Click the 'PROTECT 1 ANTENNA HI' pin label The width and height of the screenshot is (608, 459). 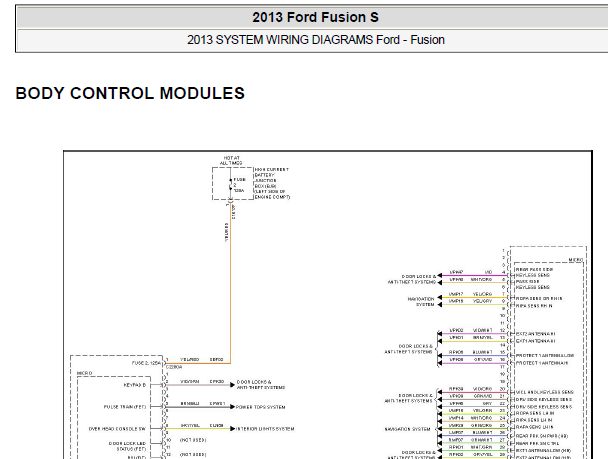pyautogui.click(x=542, y=363)
